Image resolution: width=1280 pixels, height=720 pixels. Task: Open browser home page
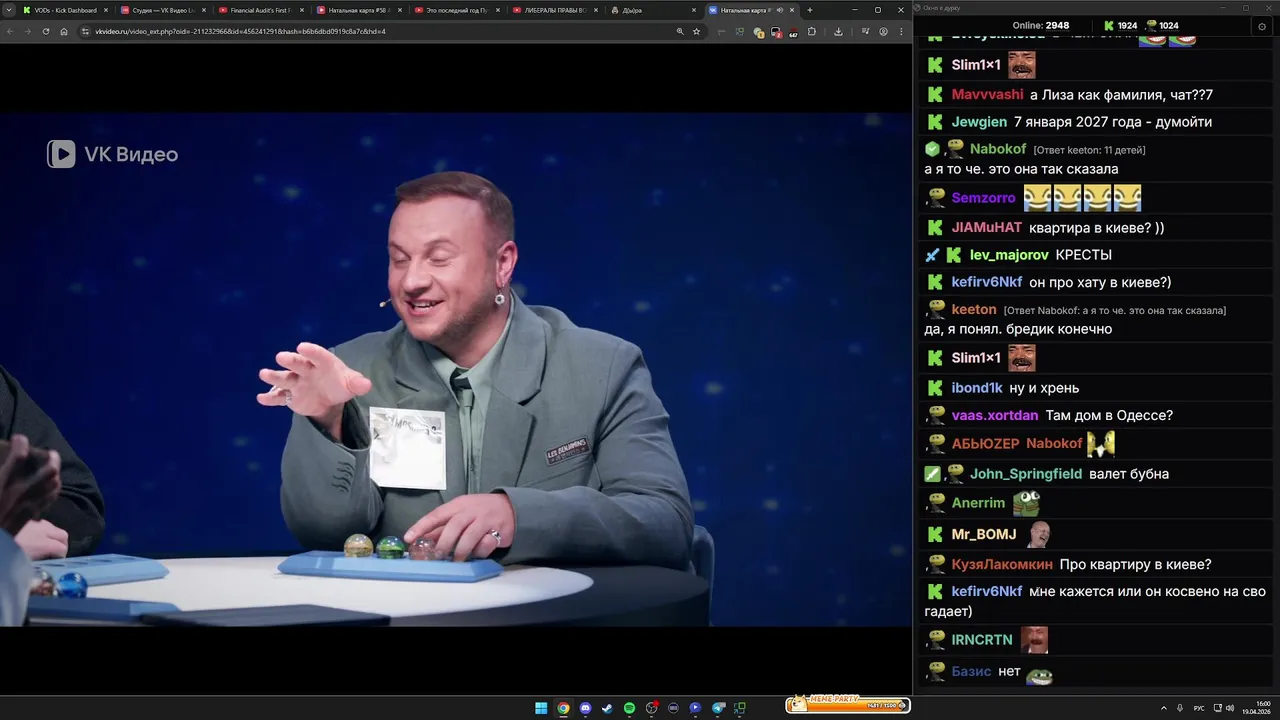tap(64, 31)
